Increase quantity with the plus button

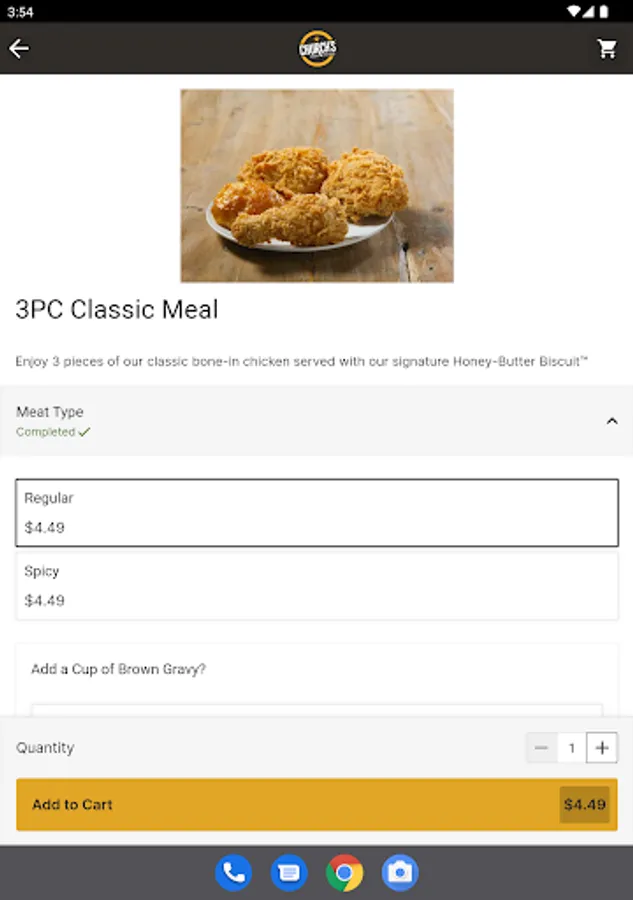(x=602, y=747)
